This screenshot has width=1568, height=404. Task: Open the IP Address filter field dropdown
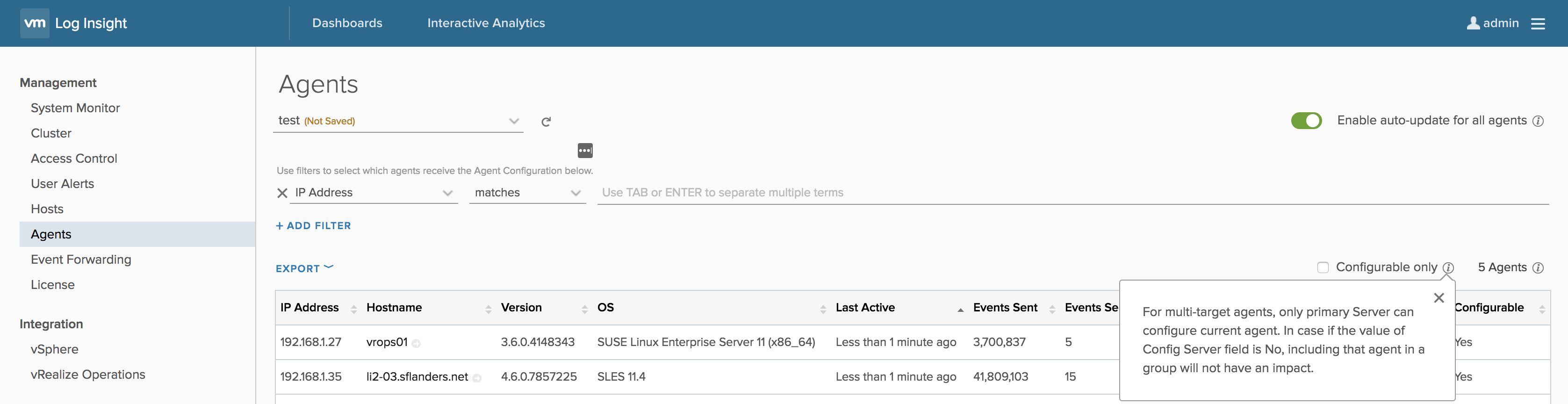(x=447, y=193)
